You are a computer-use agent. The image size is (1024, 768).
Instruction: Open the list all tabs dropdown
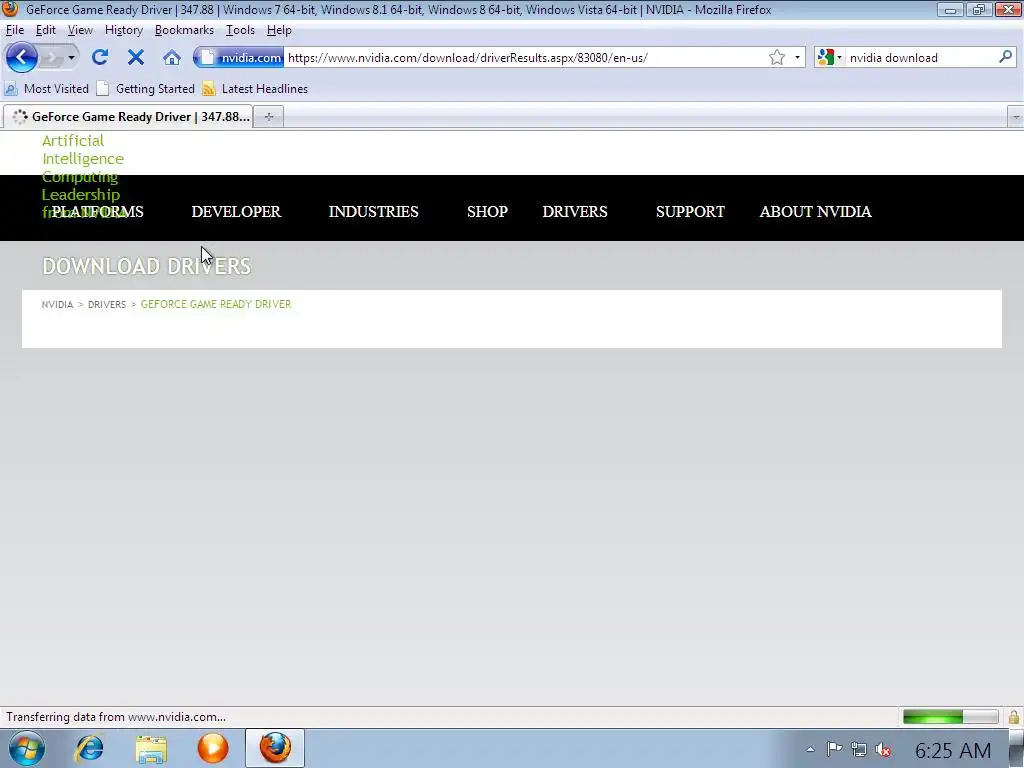click(1016, 118)
